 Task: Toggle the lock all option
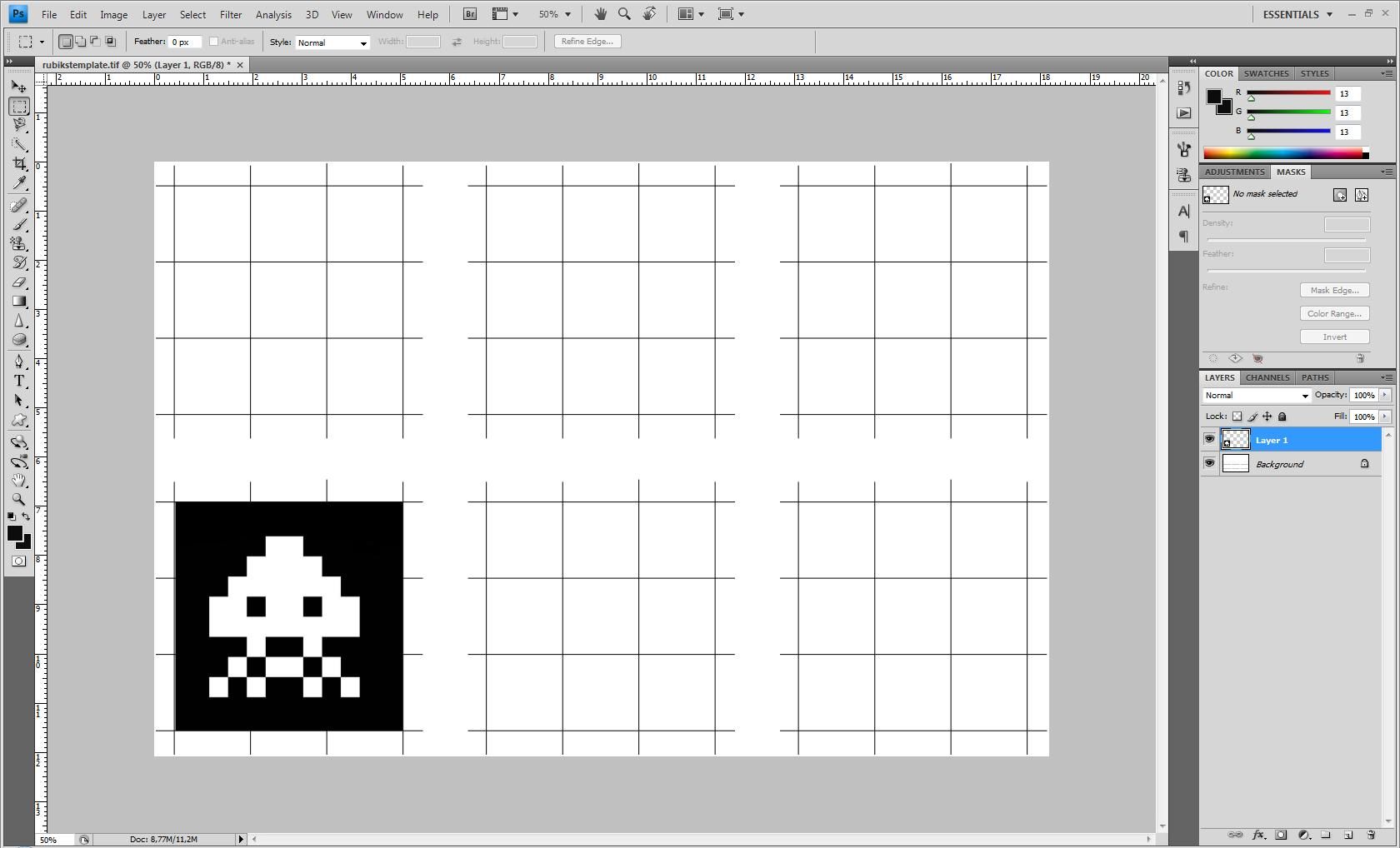click(1282, 417)
